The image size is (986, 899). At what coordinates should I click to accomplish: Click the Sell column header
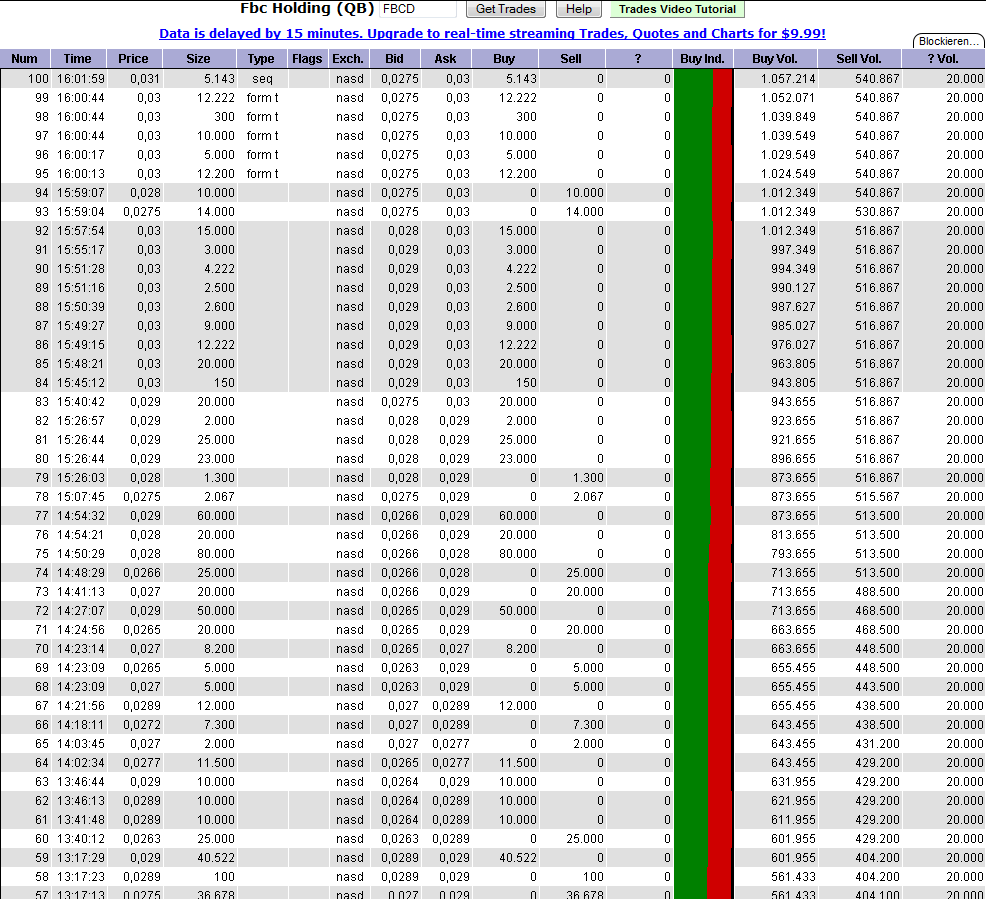(571, 58)
